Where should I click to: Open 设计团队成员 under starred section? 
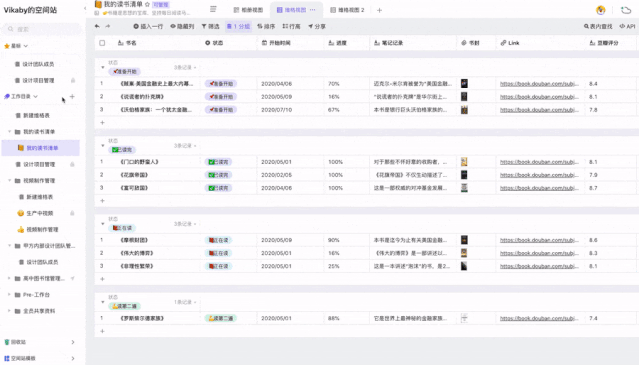38,64
